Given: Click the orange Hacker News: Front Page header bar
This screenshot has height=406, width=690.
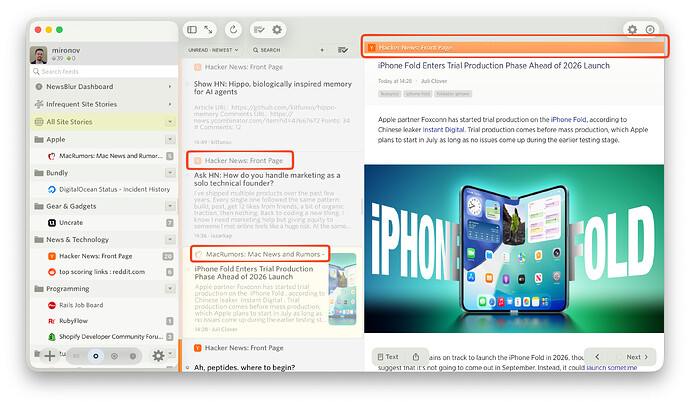Looking at the screenshot, I should 514,48.
